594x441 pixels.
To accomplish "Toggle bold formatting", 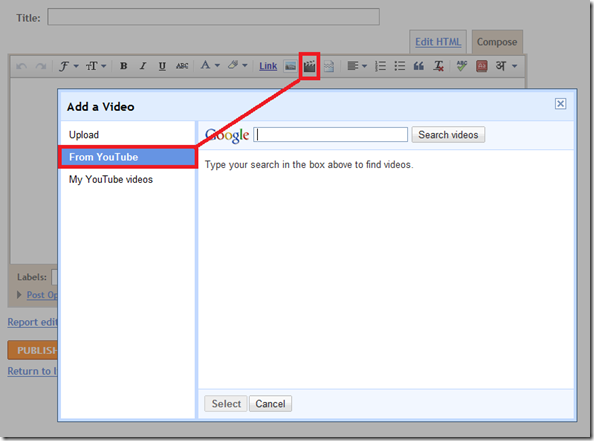I will coord(123,66).
